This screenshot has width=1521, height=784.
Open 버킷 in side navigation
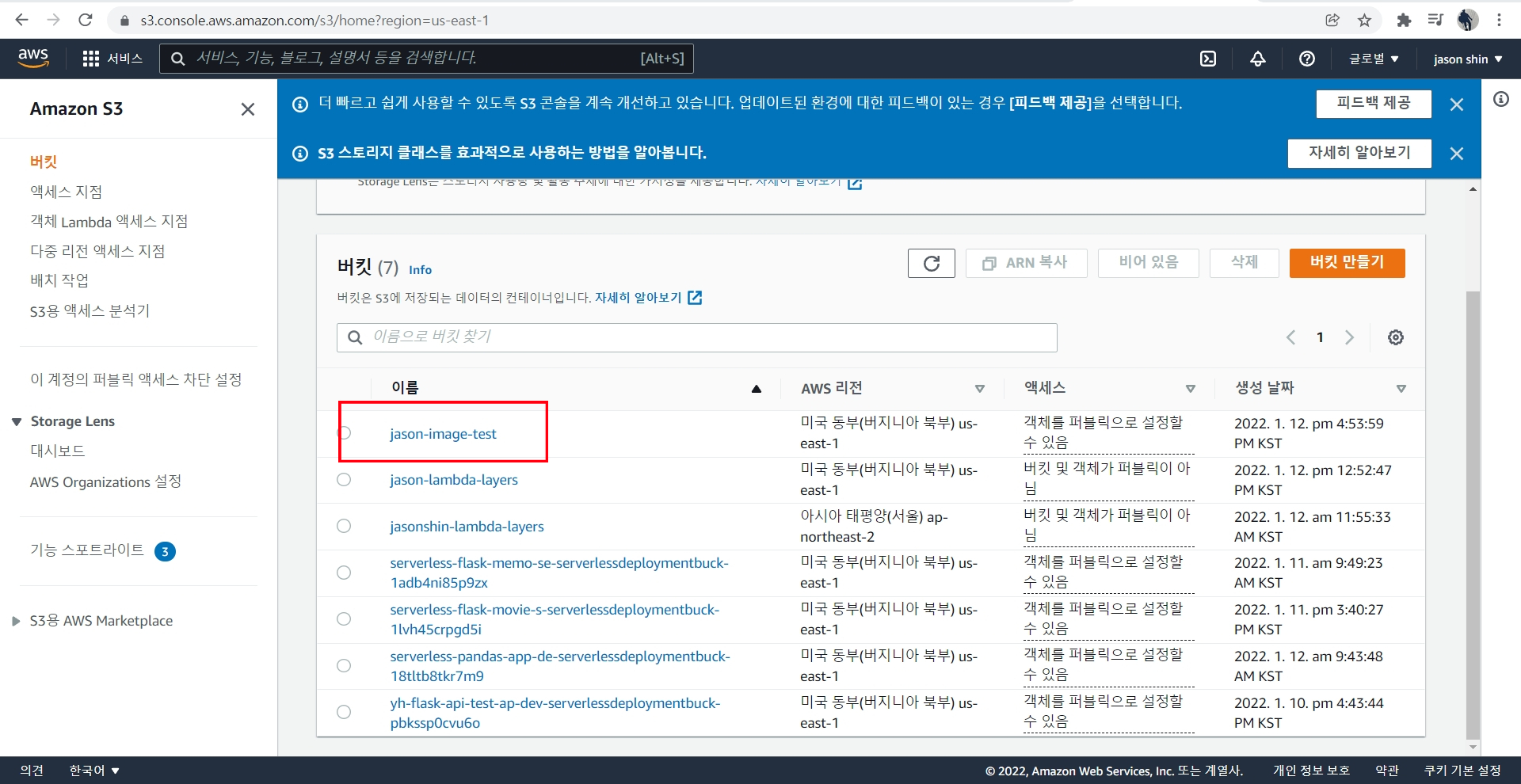click(x=44, y=162)
